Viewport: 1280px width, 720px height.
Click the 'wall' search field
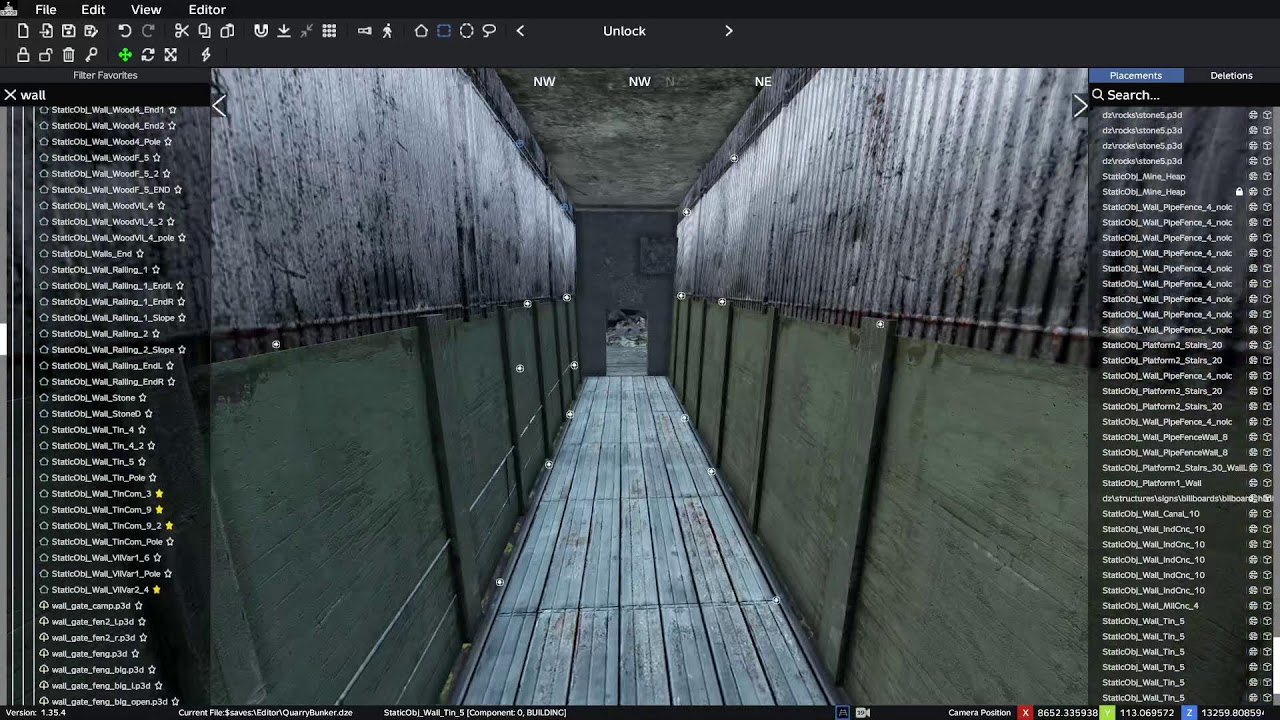click(115, 95)
